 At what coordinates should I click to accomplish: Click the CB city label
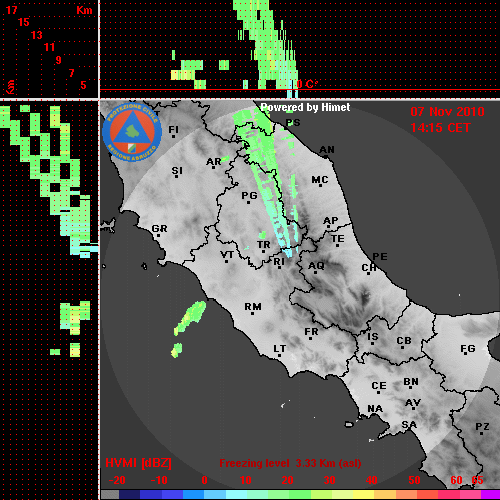[x=404, y=341]
